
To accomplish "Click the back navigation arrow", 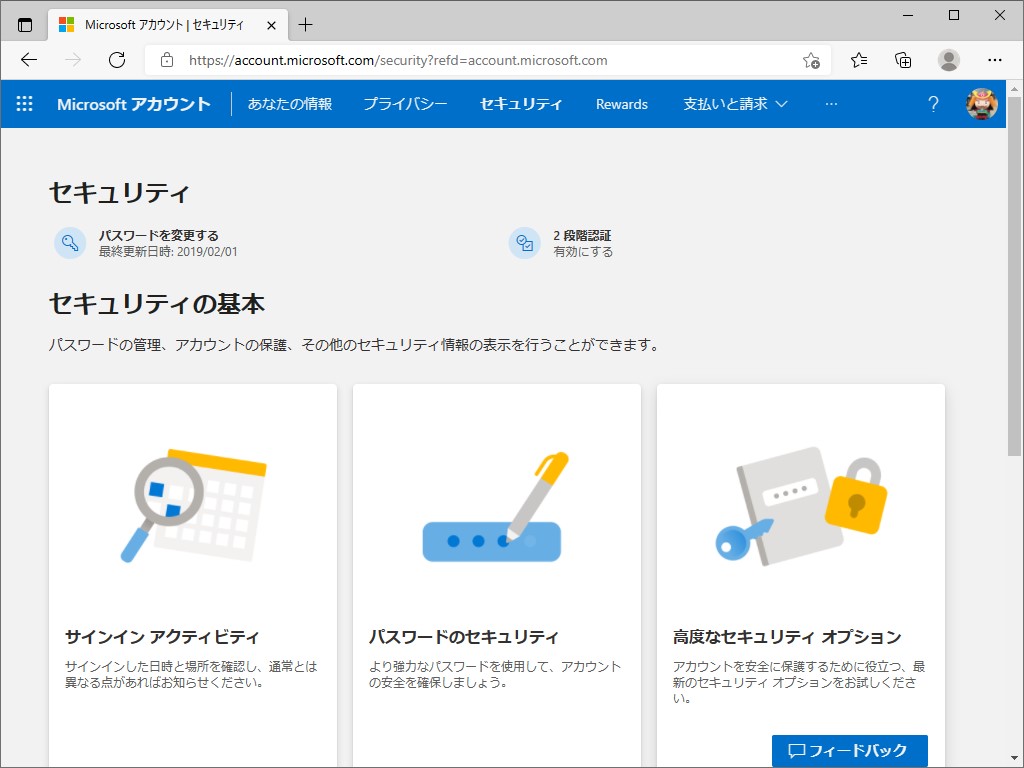I will point(28,60).
